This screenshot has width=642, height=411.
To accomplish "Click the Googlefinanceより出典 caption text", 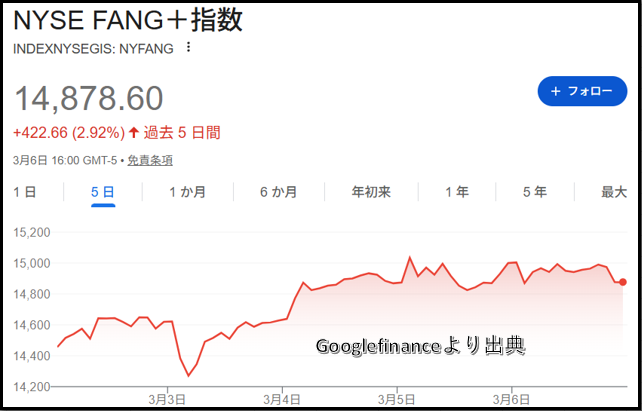I will [x=421, y=347].
